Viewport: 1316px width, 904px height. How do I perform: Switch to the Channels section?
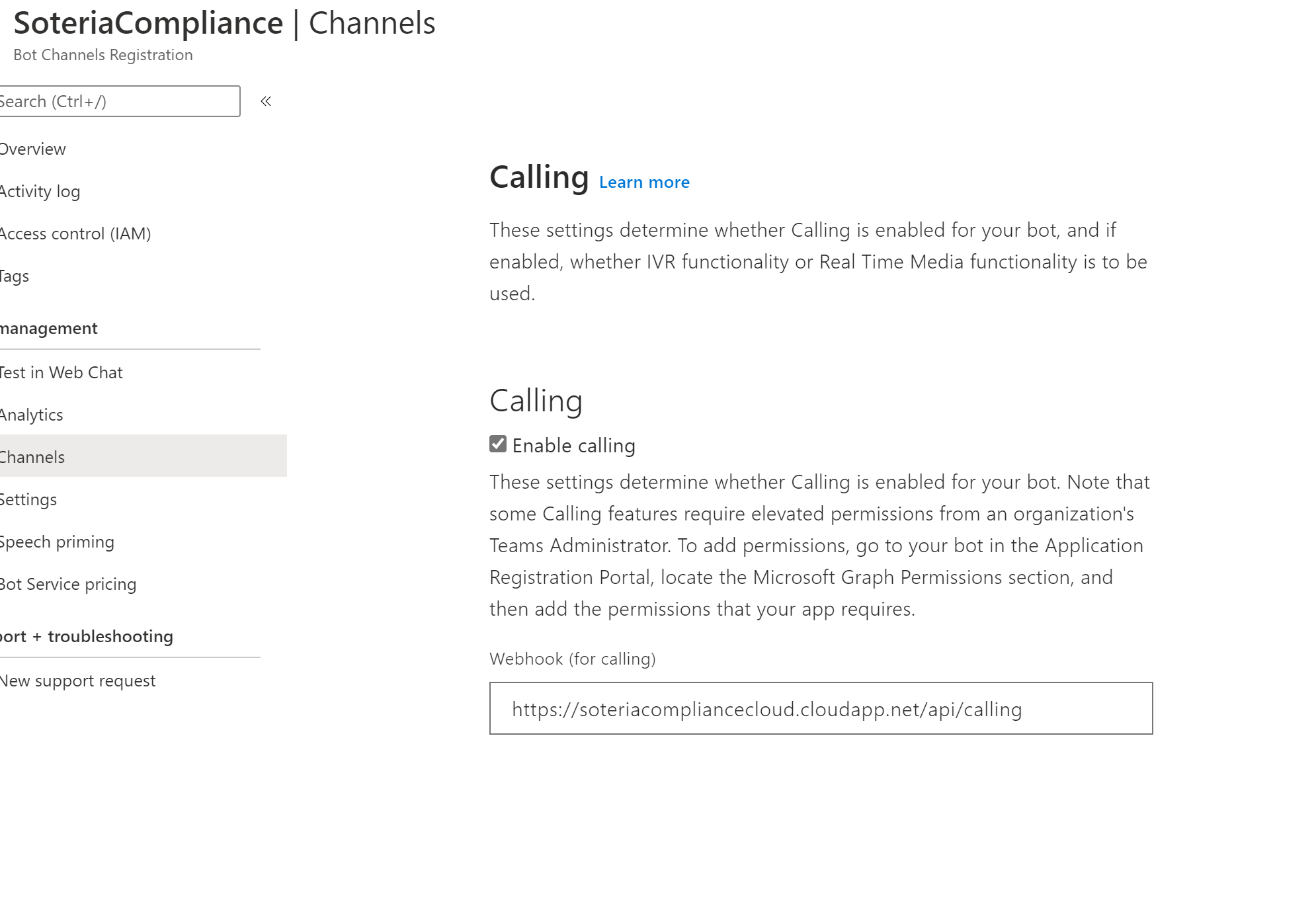pyautogui.click(x=32, y=456)
